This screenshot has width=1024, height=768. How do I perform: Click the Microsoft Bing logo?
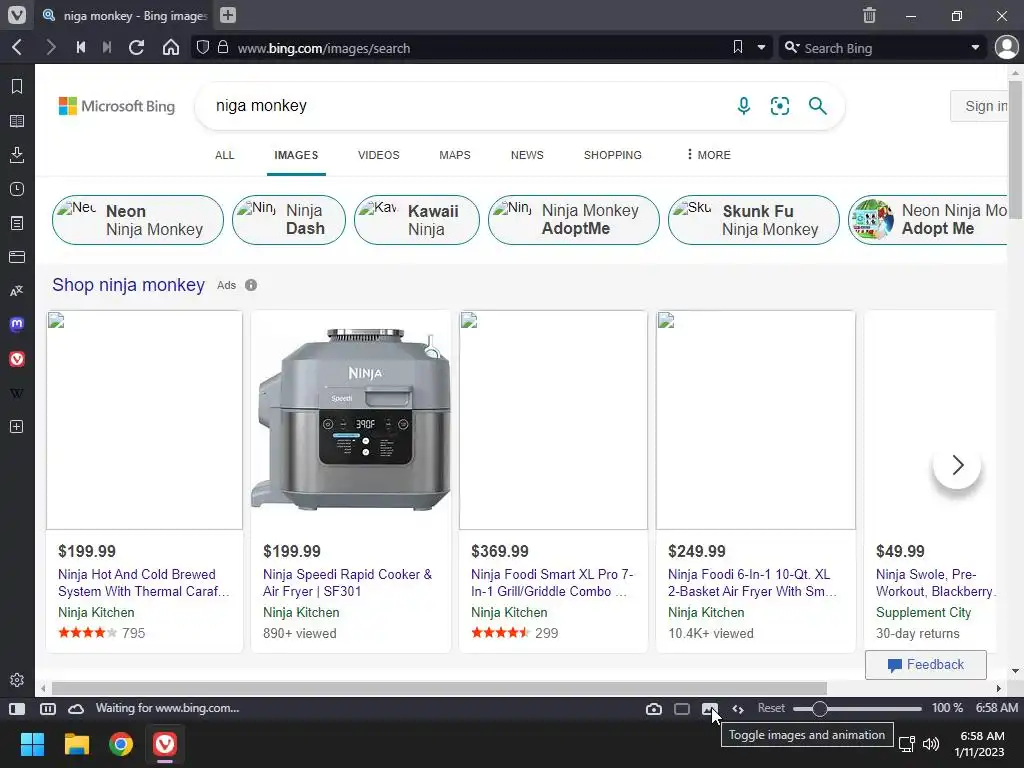[x=117, y=106]
